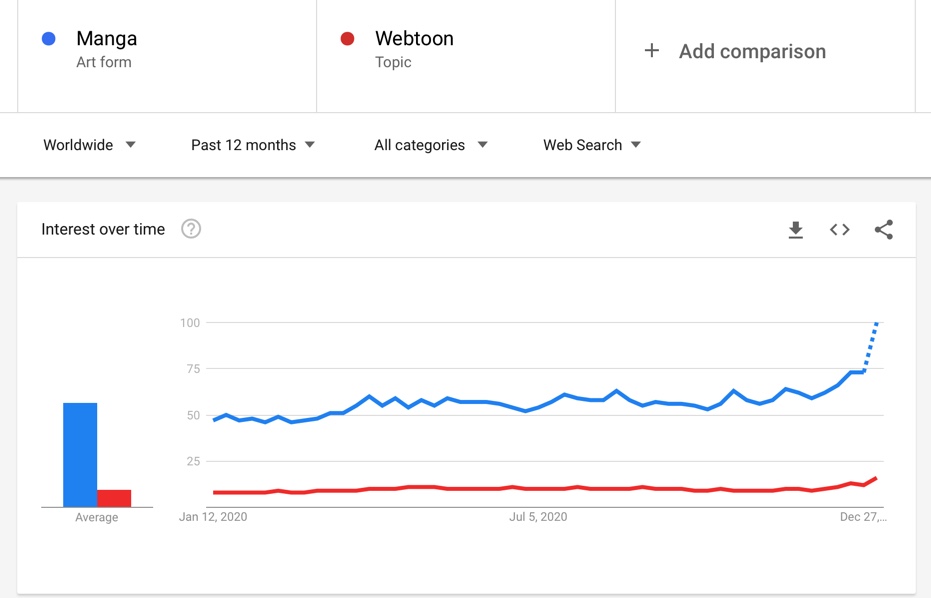Screen dimensions: 931x598
Task: Click the blue Manga average bar
Action: [x=80, y=455]
